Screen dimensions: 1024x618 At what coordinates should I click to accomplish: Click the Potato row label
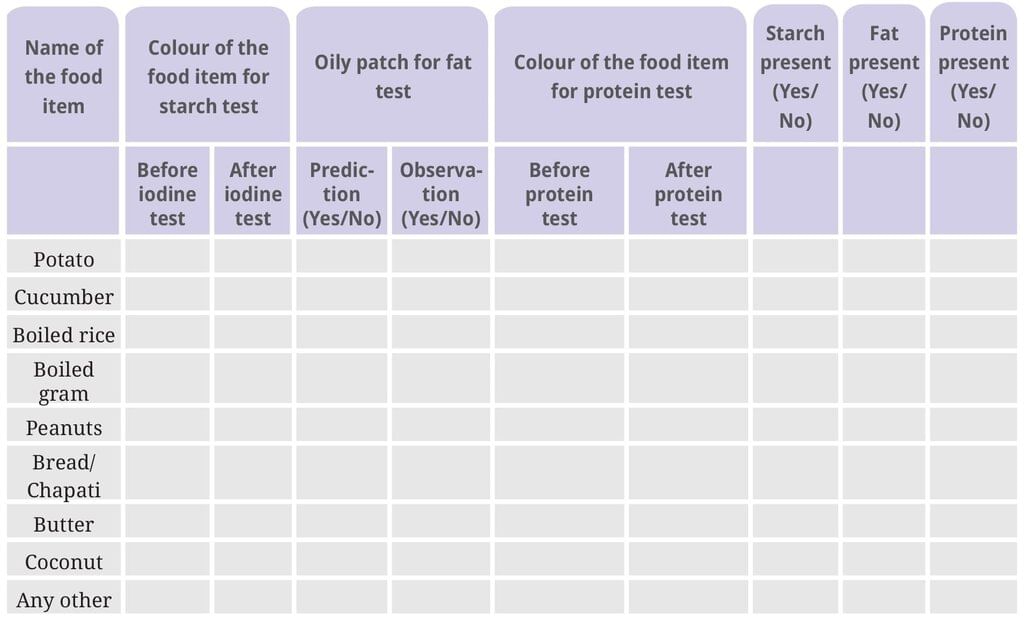[x=63, y=259]
